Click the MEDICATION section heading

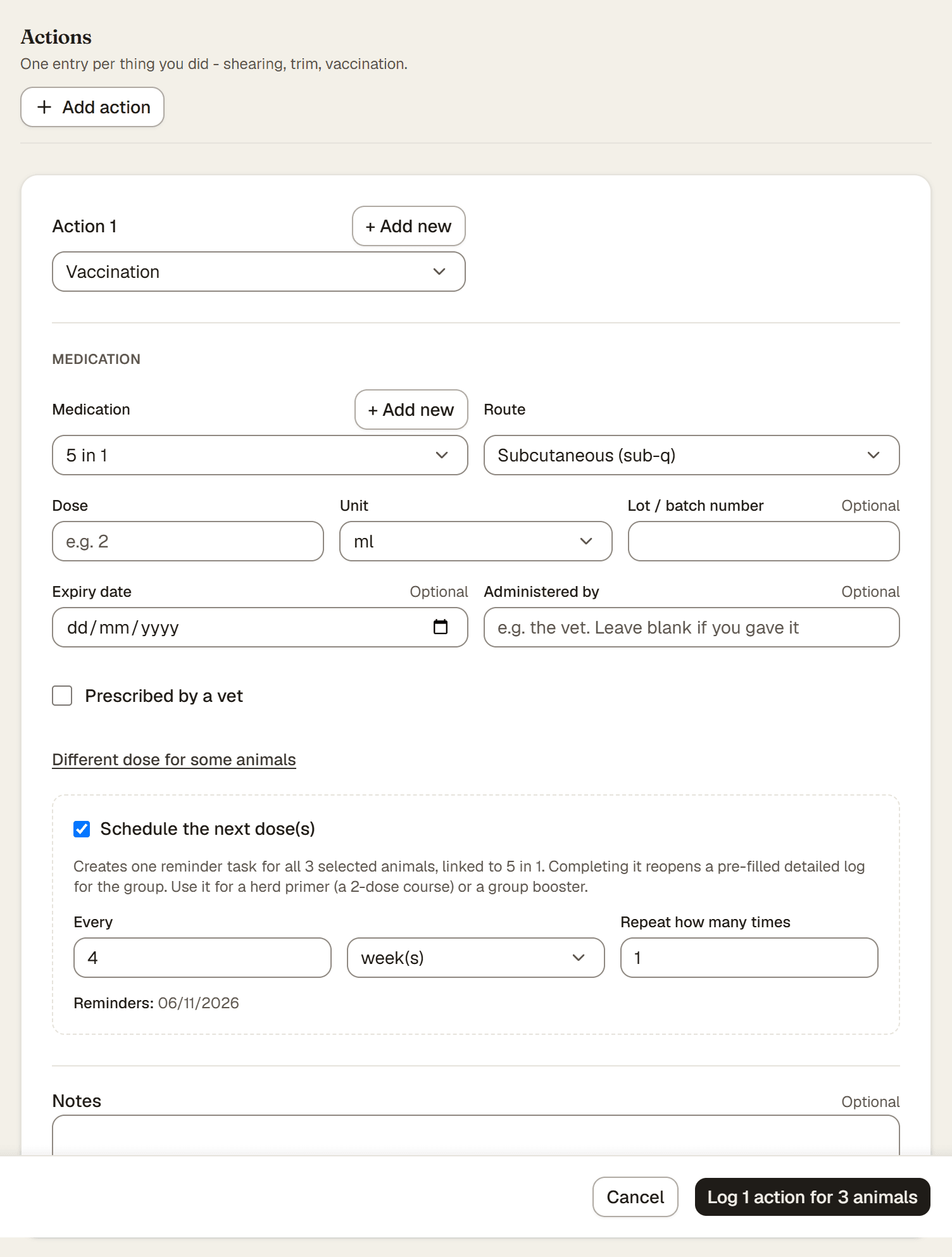96,359
